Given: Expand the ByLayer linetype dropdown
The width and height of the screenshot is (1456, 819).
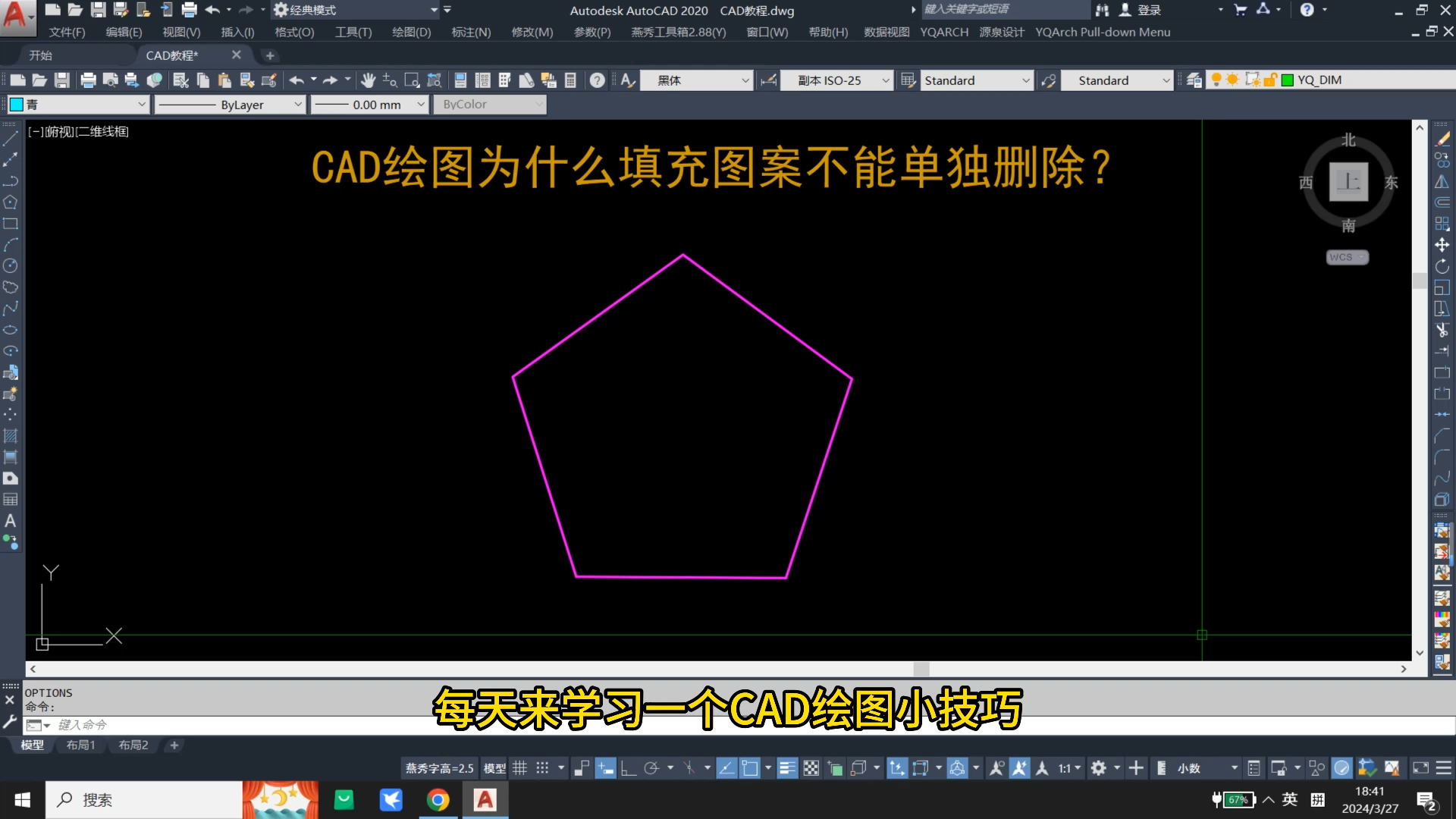Looking at the screenshot, I should (297, 105).
